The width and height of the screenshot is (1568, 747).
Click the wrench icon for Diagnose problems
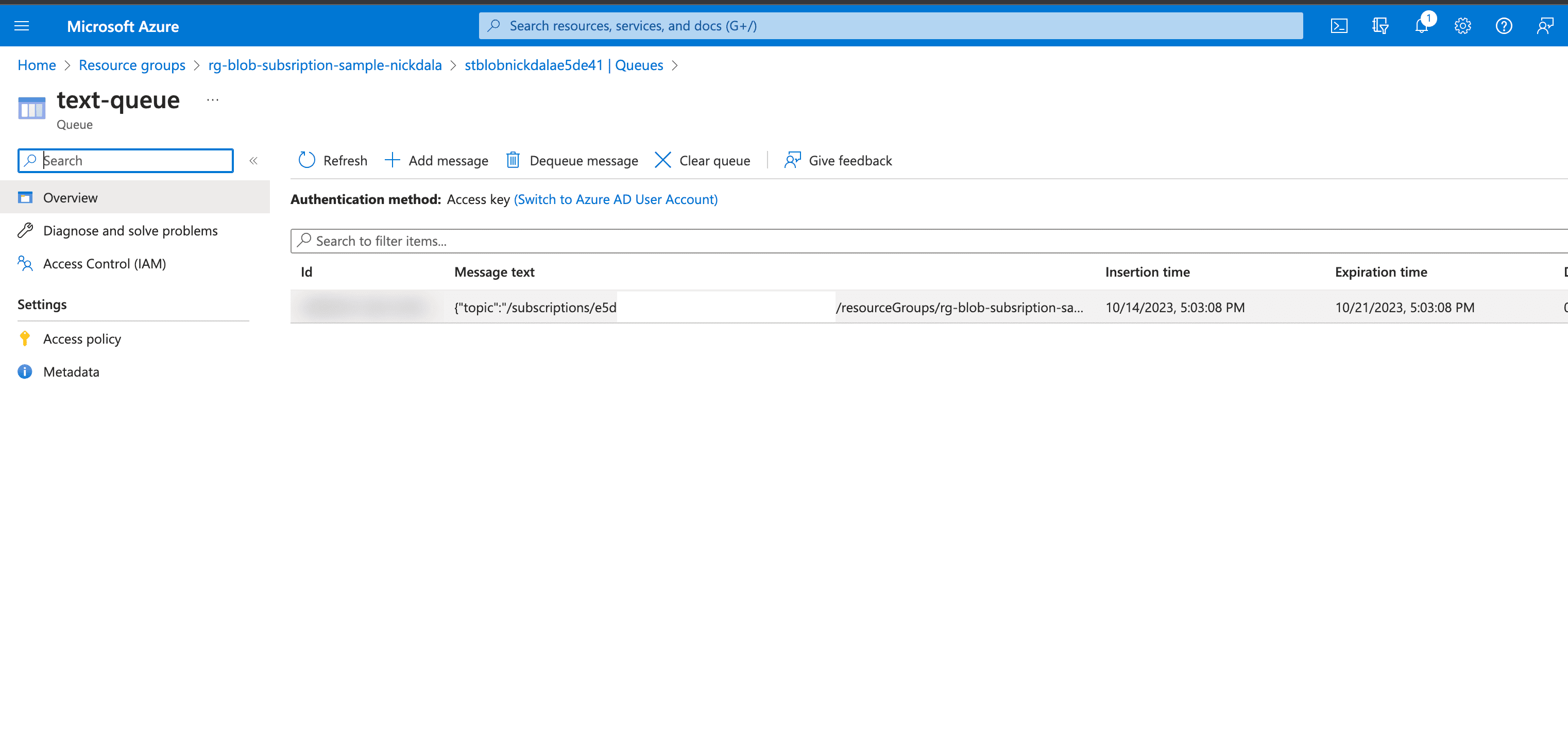25,230
